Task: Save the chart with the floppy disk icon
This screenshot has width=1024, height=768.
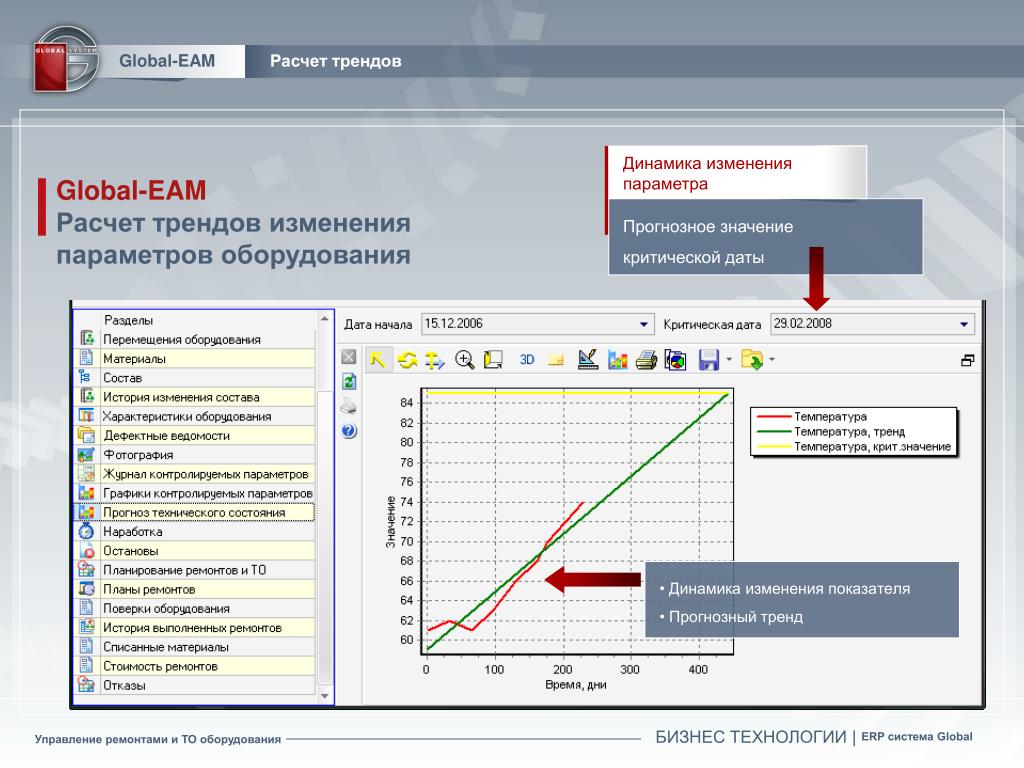Action: pos(709,360)
